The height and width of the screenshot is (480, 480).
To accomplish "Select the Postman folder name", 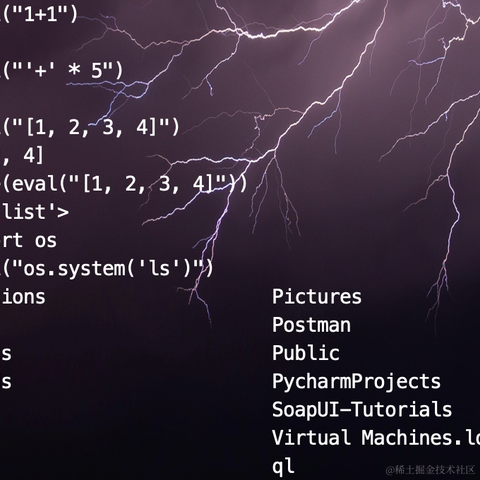I will [x=311, y=325].
